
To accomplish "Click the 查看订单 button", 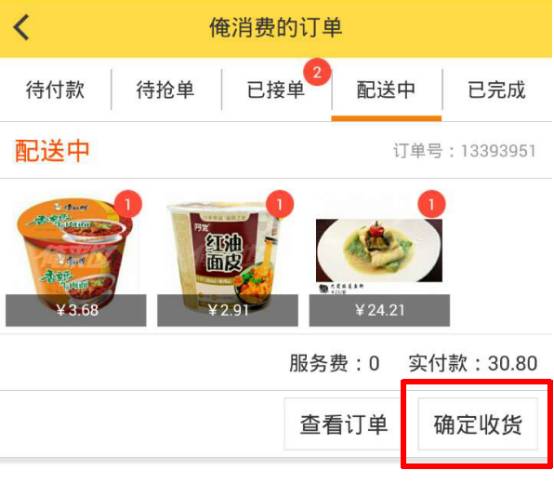I will [343, 424].
